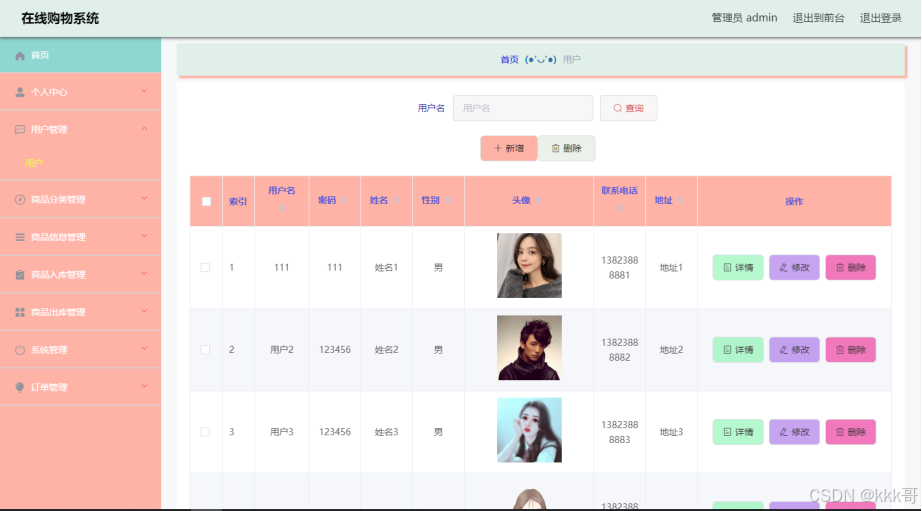Viewport: 922px width, 511px height.
Task: Click the grid icon beside 商品出库管理
Action: coord(20,312)
